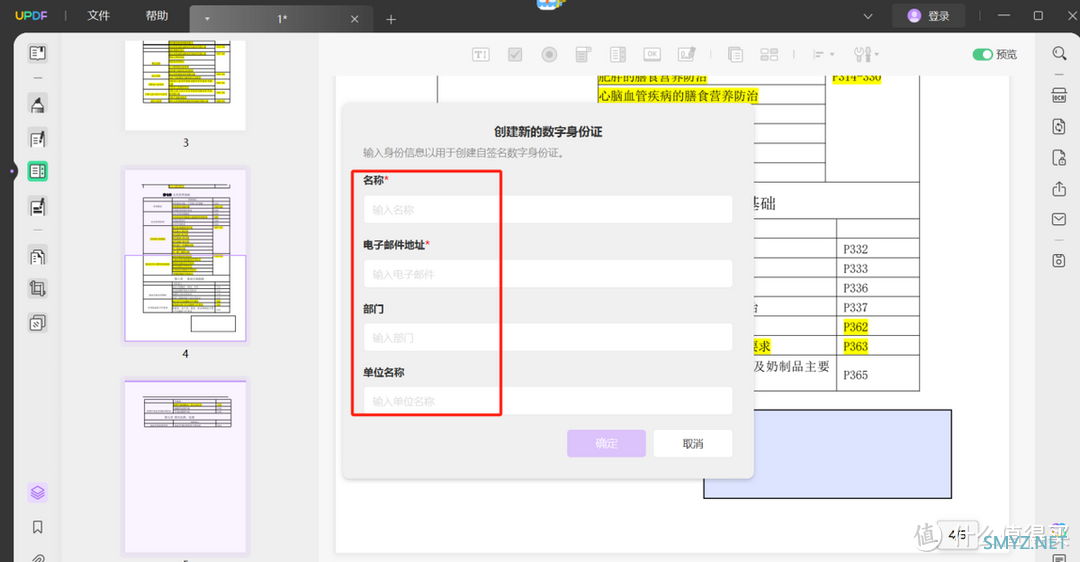Select the document tab labeled 1*

click(281, 19)
